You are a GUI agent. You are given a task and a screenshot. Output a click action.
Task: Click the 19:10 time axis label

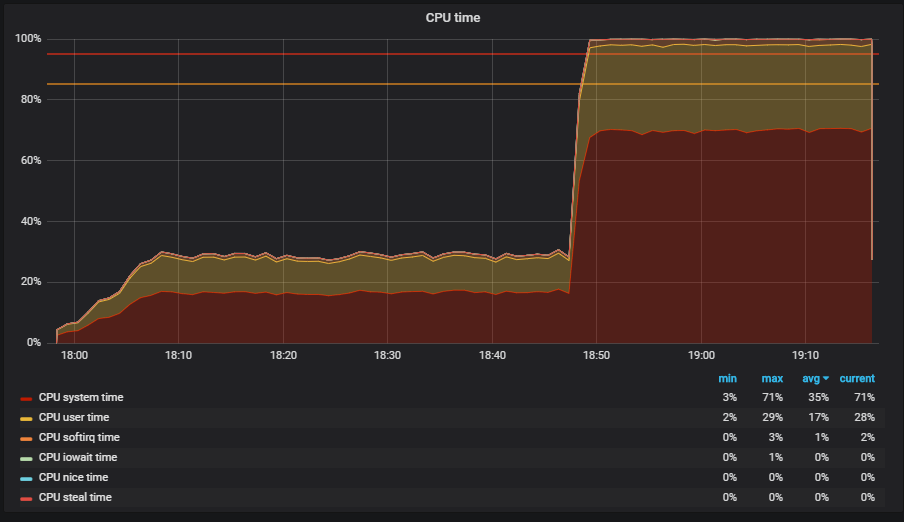(805, 355)
